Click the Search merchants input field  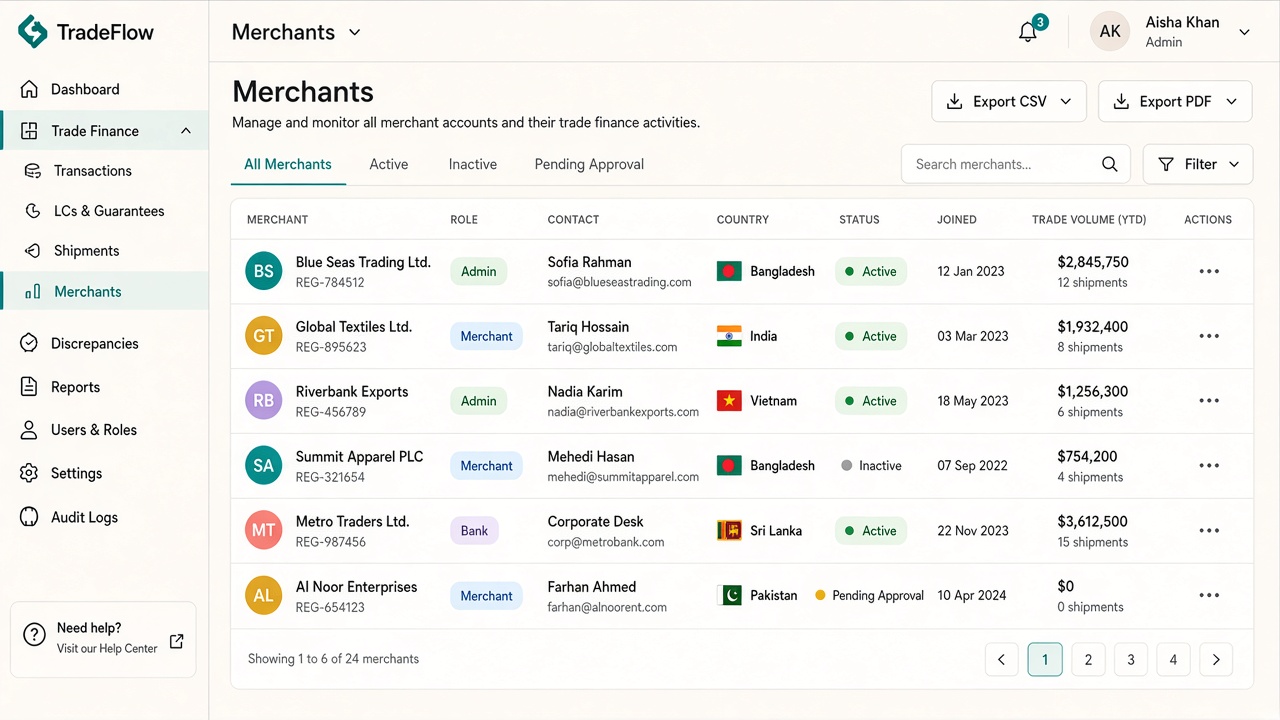pos(1016,164)
